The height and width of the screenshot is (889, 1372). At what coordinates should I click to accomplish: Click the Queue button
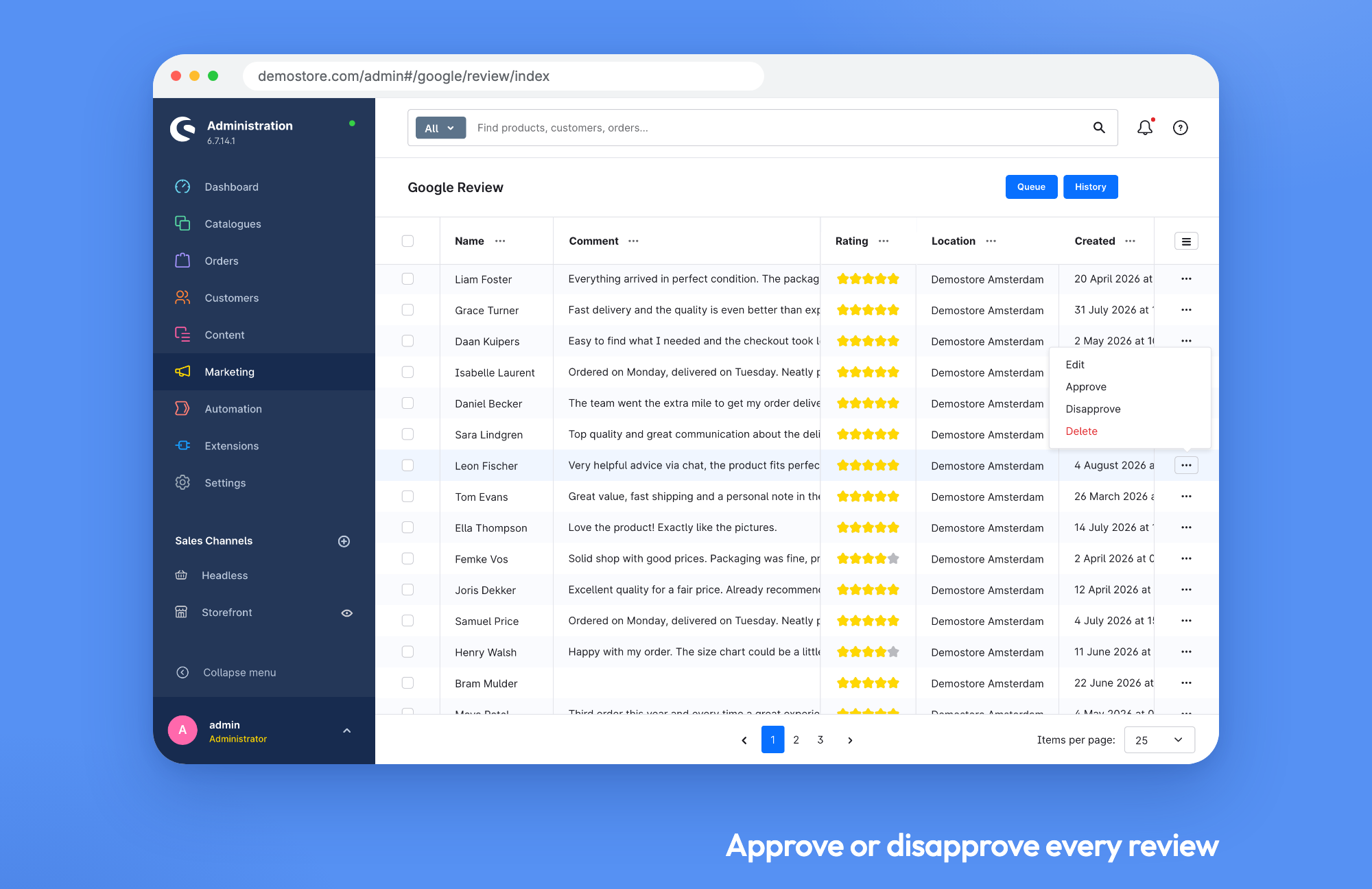[1031, 187]
